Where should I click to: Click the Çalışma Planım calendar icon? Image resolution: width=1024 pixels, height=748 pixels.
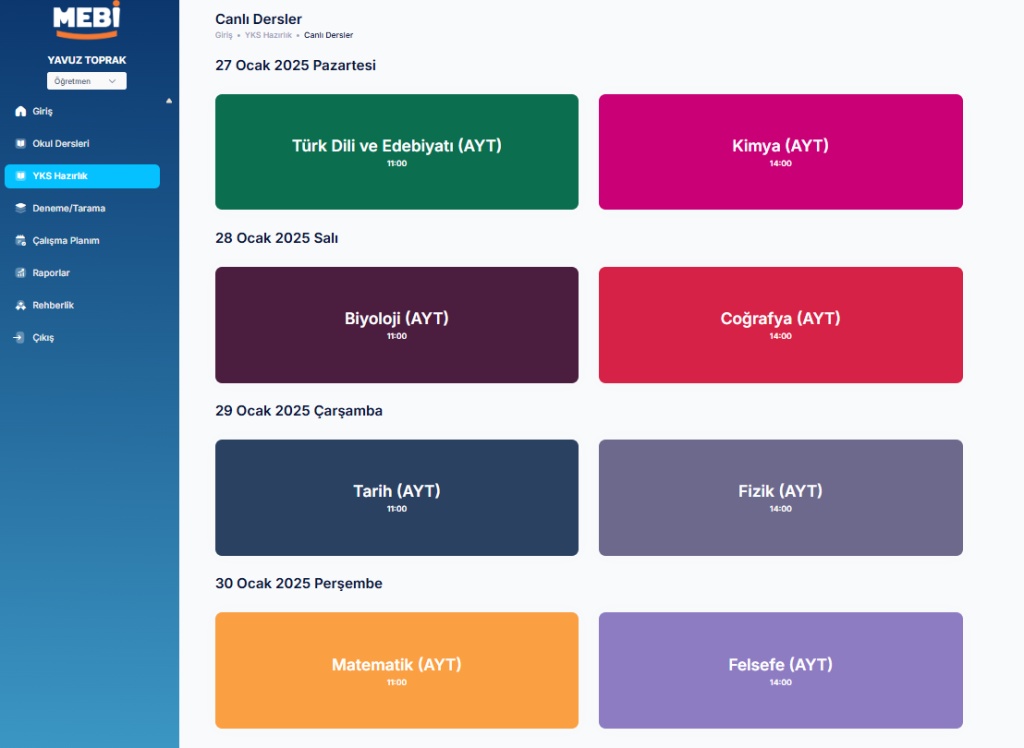pos(21,241)
